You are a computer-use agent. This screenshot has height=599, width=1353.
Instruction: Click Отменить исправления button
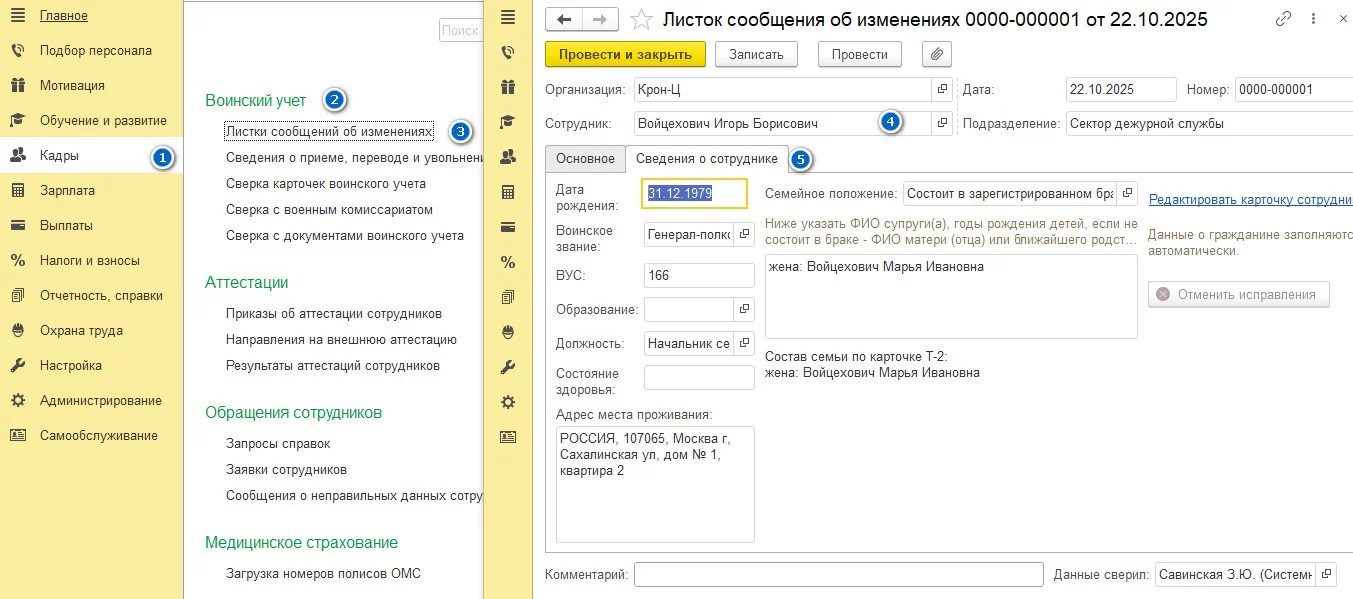click(1239, 295)
